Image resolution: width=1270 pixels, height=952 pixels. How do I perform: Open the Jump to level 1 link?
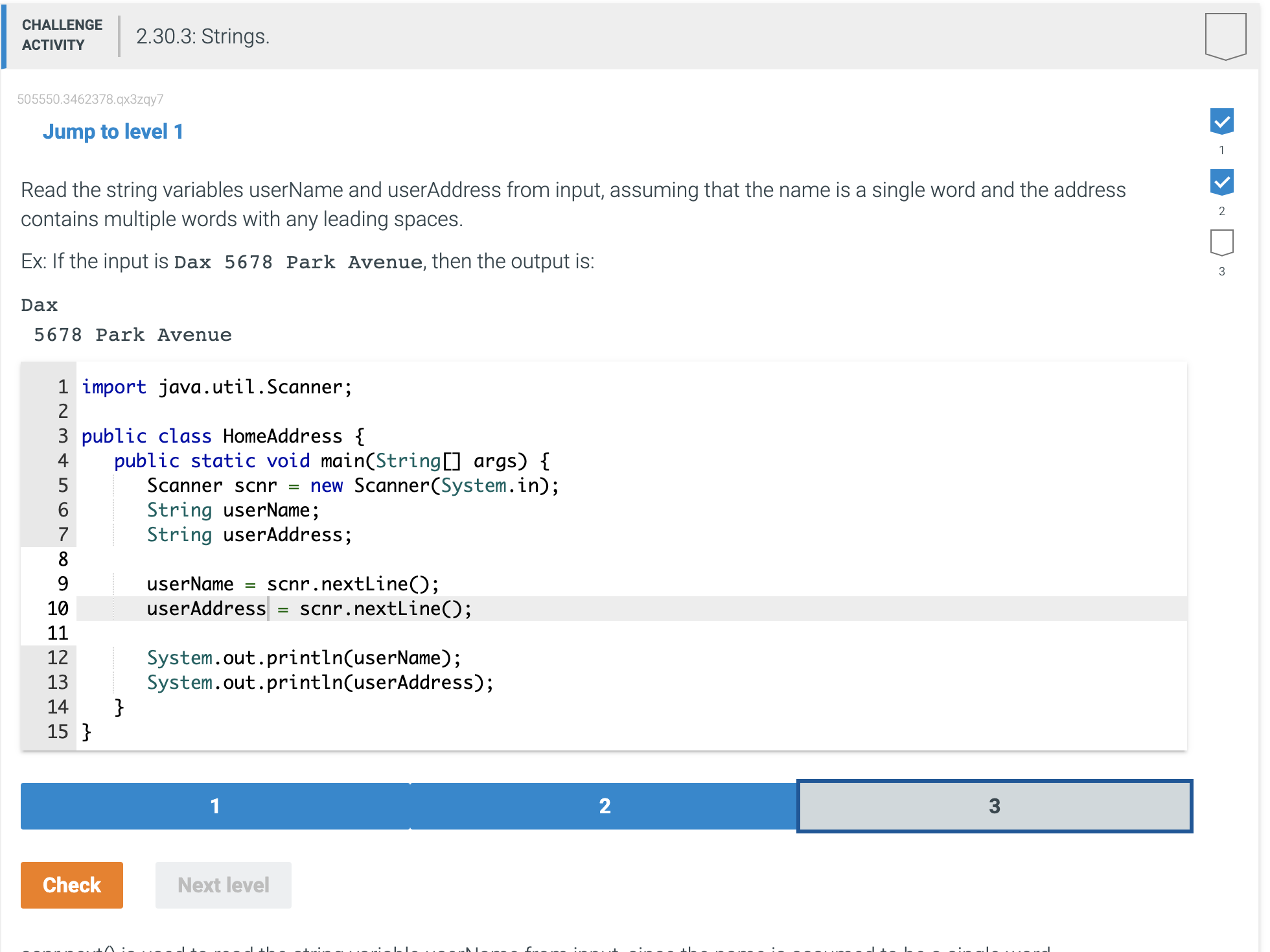pyautogui.click(x=113, y=132)
